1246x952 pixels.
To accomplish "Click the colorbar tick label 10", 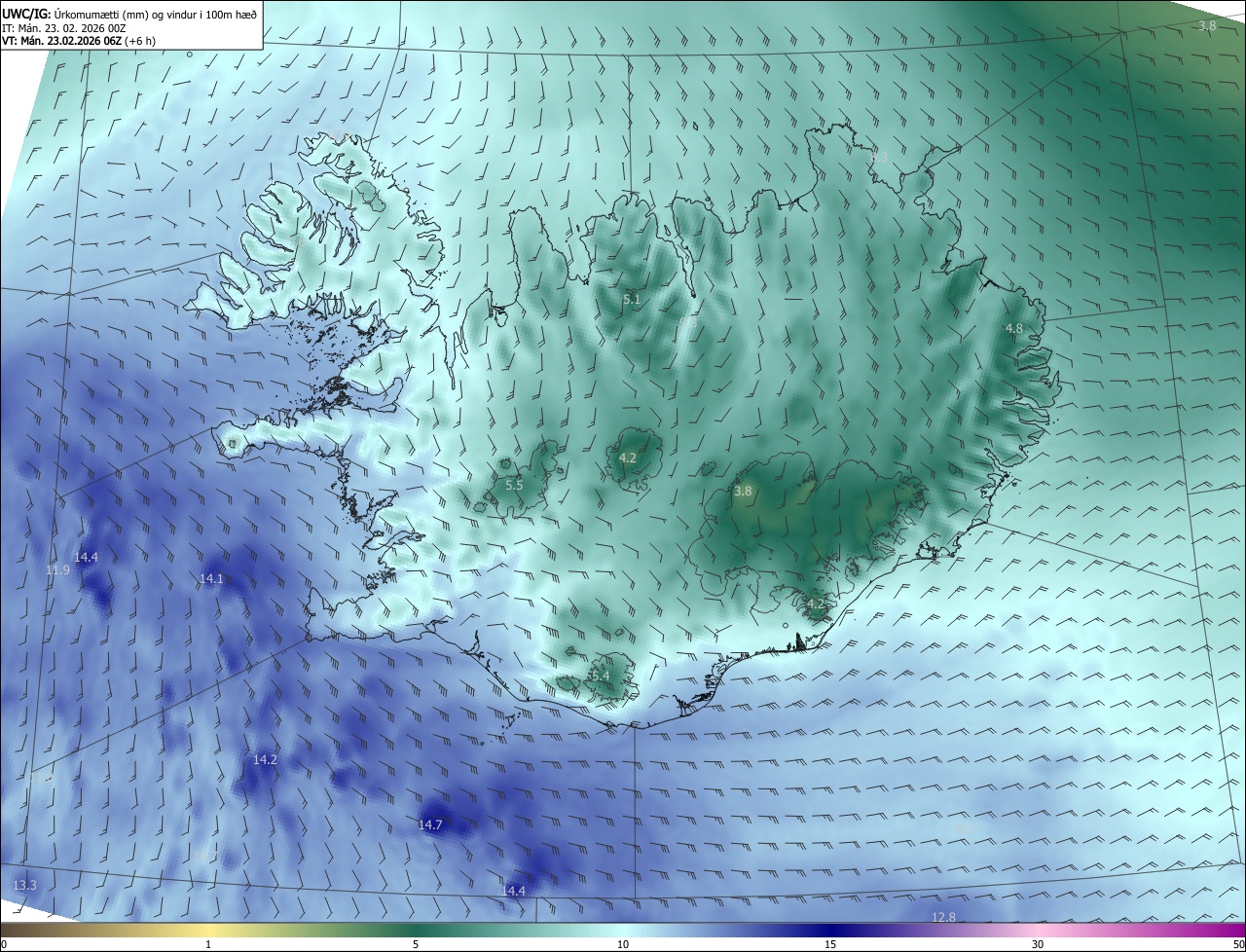I will pos(623,944).
